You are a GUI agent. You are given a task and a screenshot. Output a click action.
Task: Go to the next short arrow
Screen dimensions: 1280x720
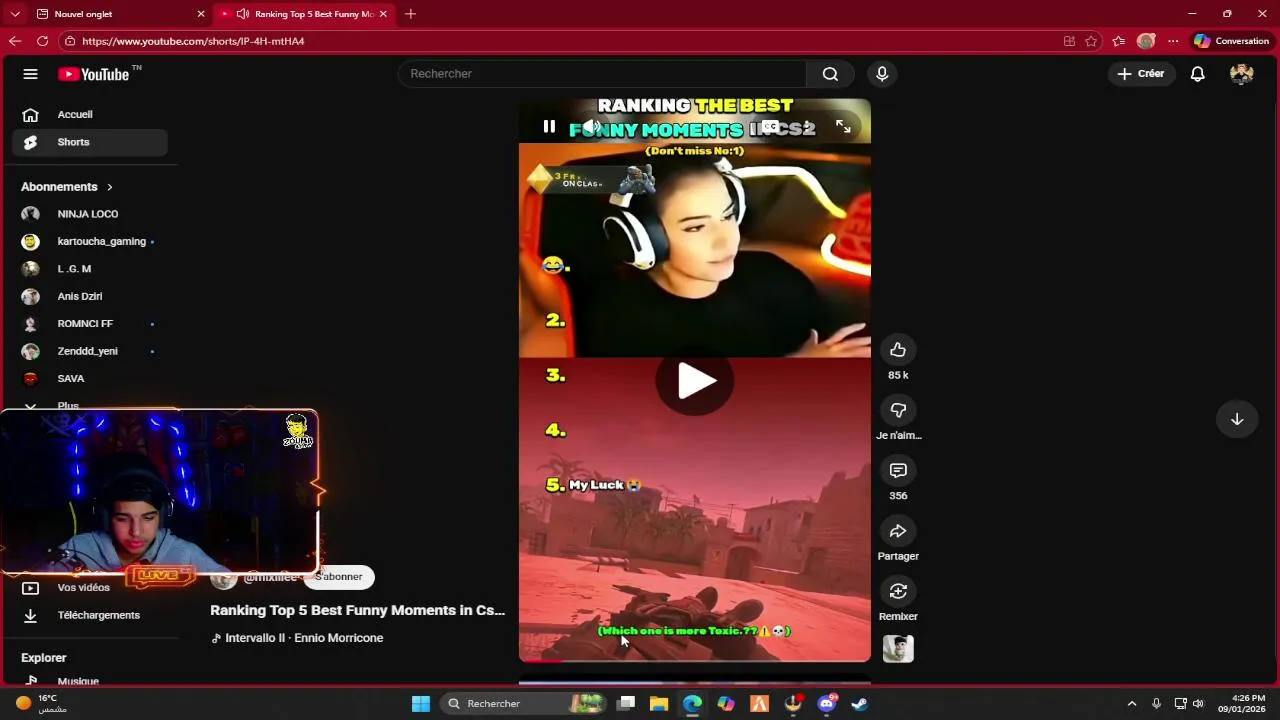[1237, 419]
